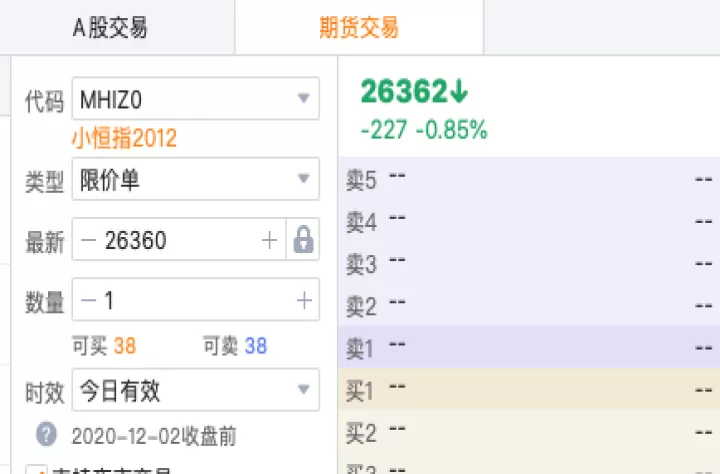Select the 买2 order book row
720x474 pixels.
(x=529, y=432)
